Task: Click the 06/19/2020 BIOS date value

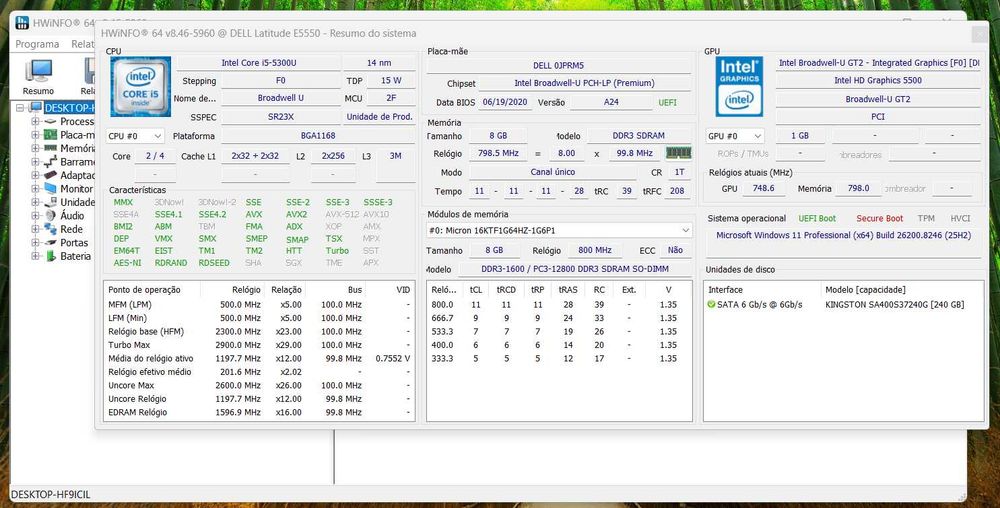Action: click(x=504, y=102)
